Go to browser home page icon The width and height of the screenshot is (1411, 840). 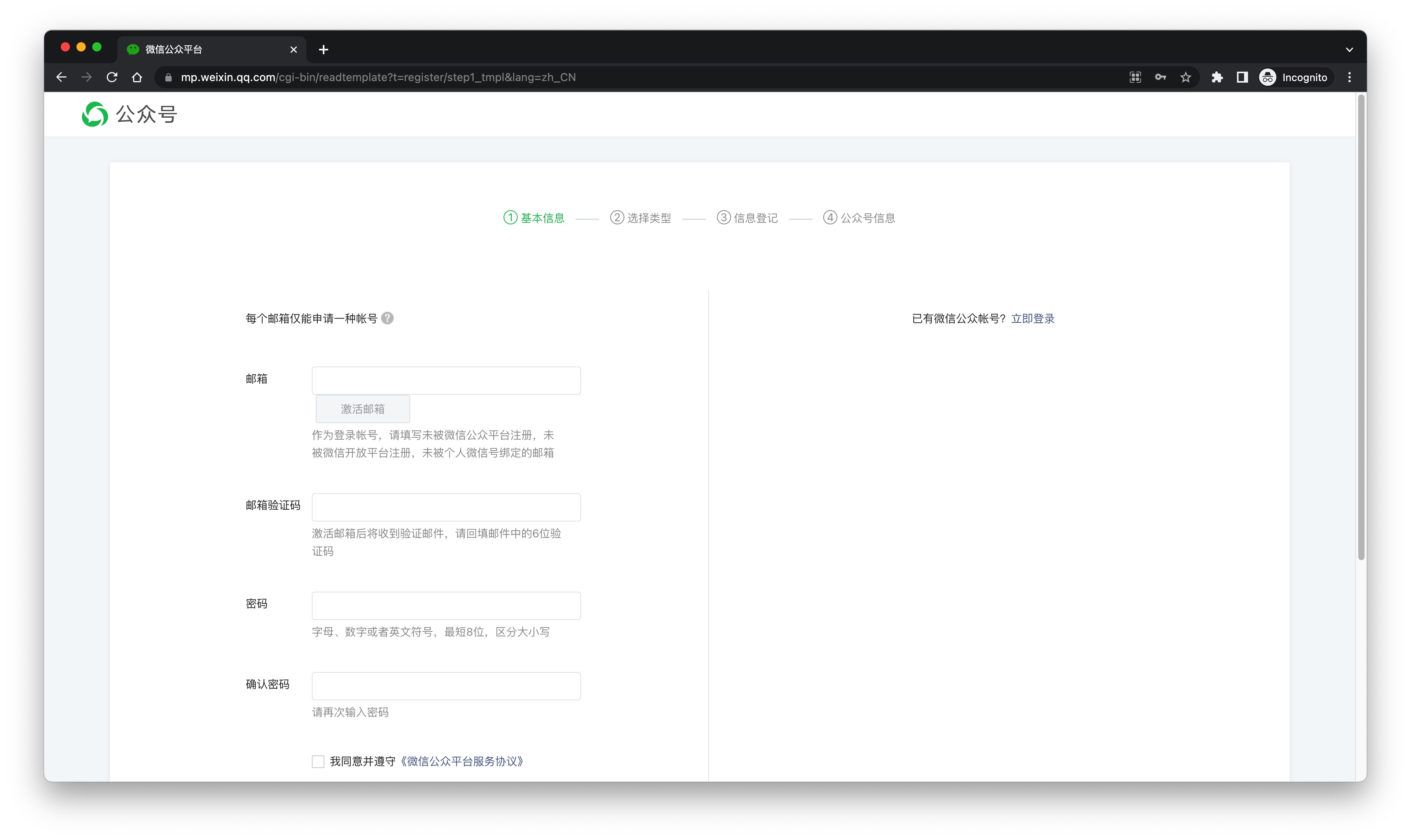coord(137,78)
